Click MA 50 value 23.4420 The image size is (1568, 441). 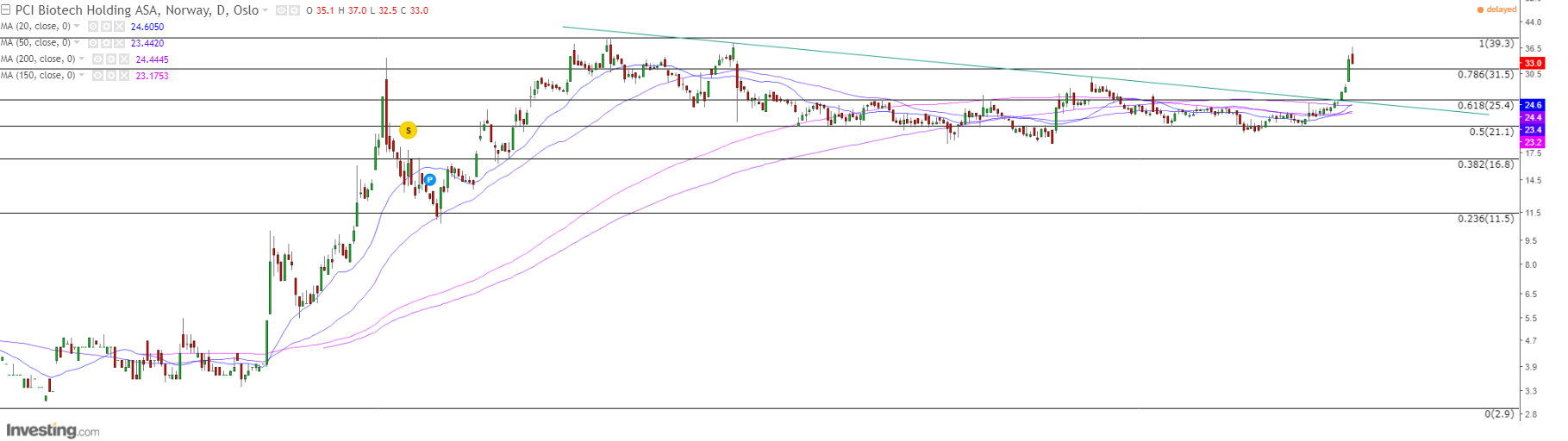click(x=147, y=43)
